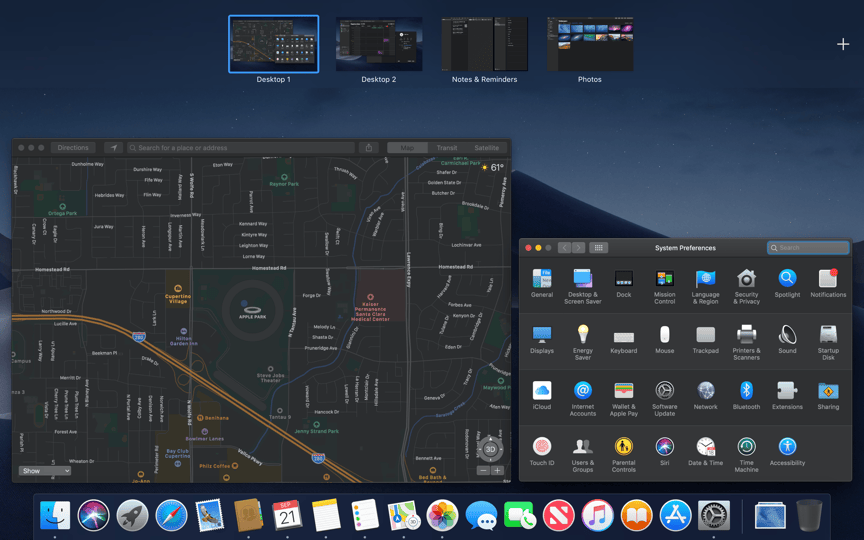Launch Safari from the Dock
The height and width of the screenshot is (540, 864).
tap(171, 515)
